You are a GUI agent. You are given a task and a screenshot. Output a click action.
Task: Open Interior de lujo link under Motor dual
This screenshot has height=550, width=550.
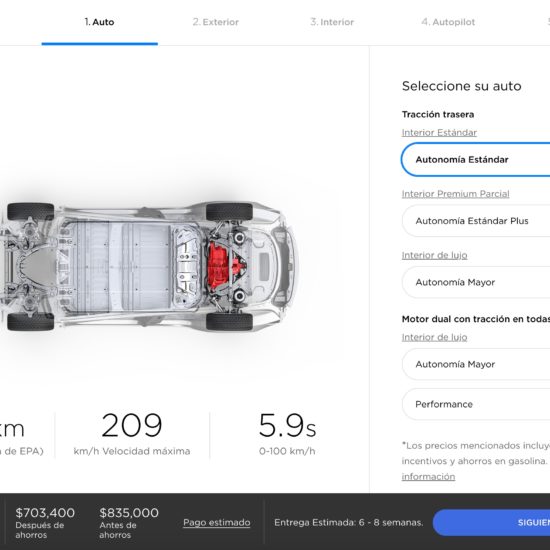434,337
